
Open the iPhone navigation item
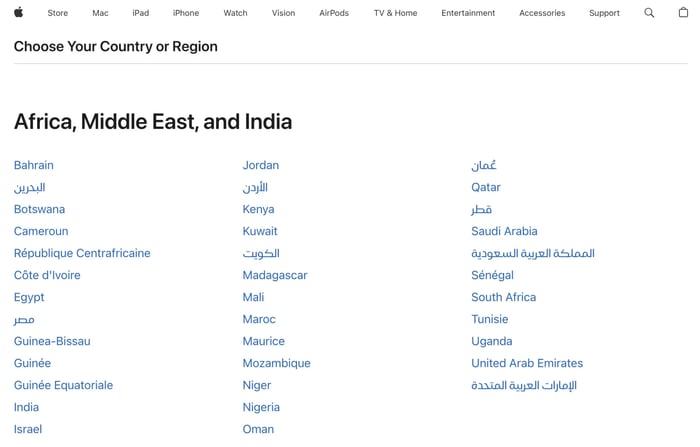click(x=186, y=13)
